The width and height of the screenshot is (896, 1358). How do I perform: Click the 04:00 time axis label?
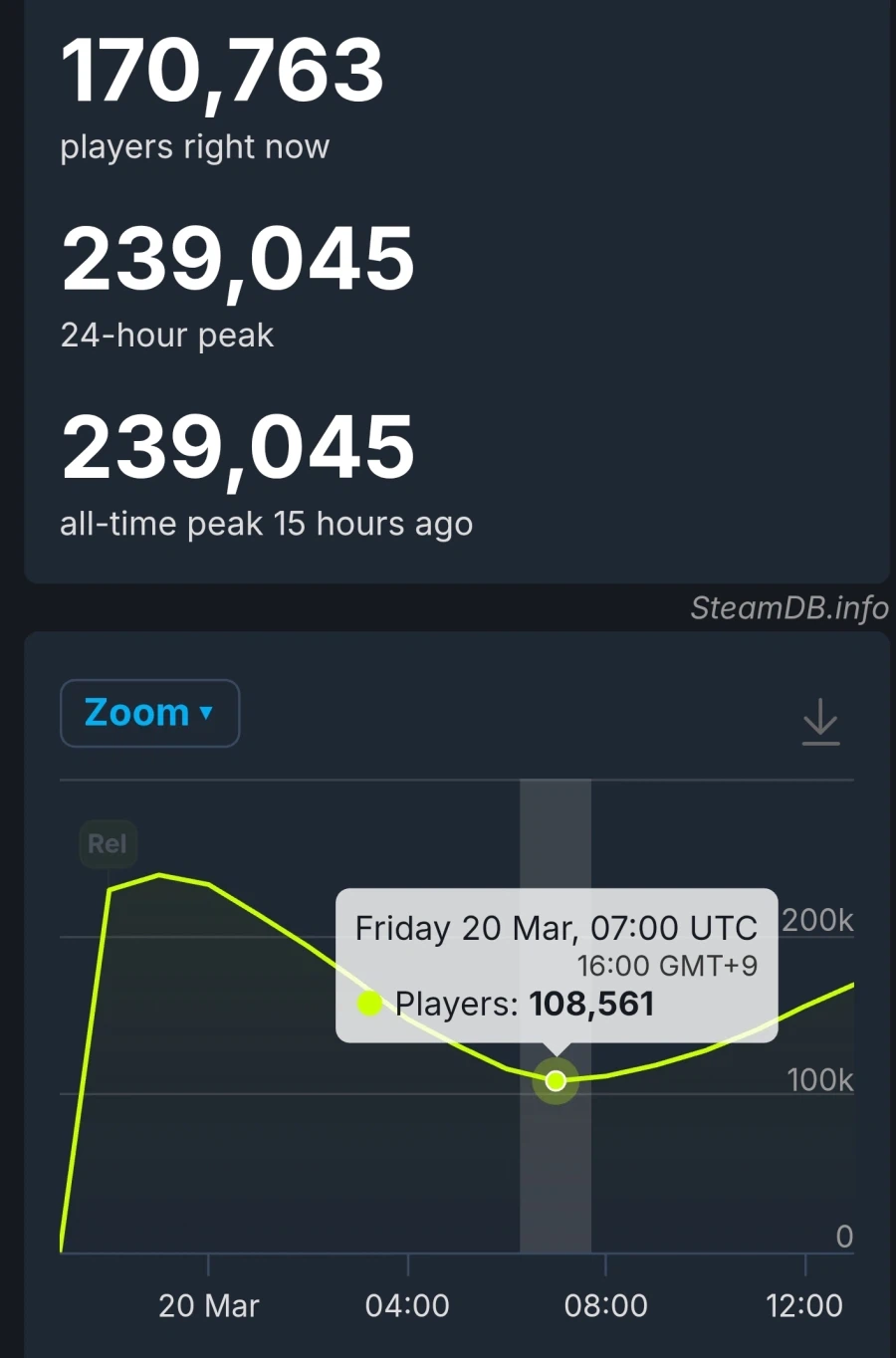(x=407, y=1305)
